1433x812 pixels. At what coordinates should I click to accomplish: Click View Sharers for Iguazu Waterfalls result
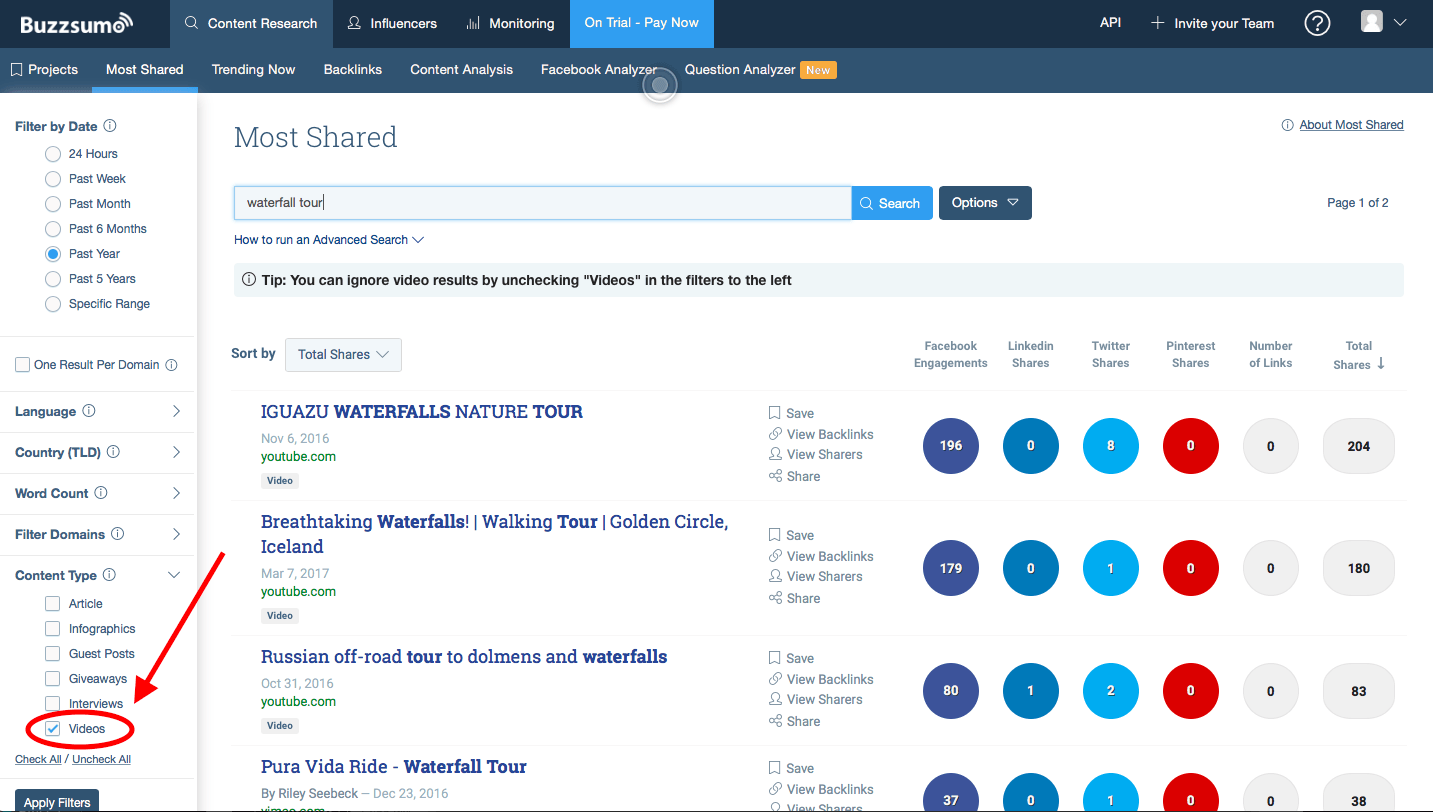pos(815,454)
